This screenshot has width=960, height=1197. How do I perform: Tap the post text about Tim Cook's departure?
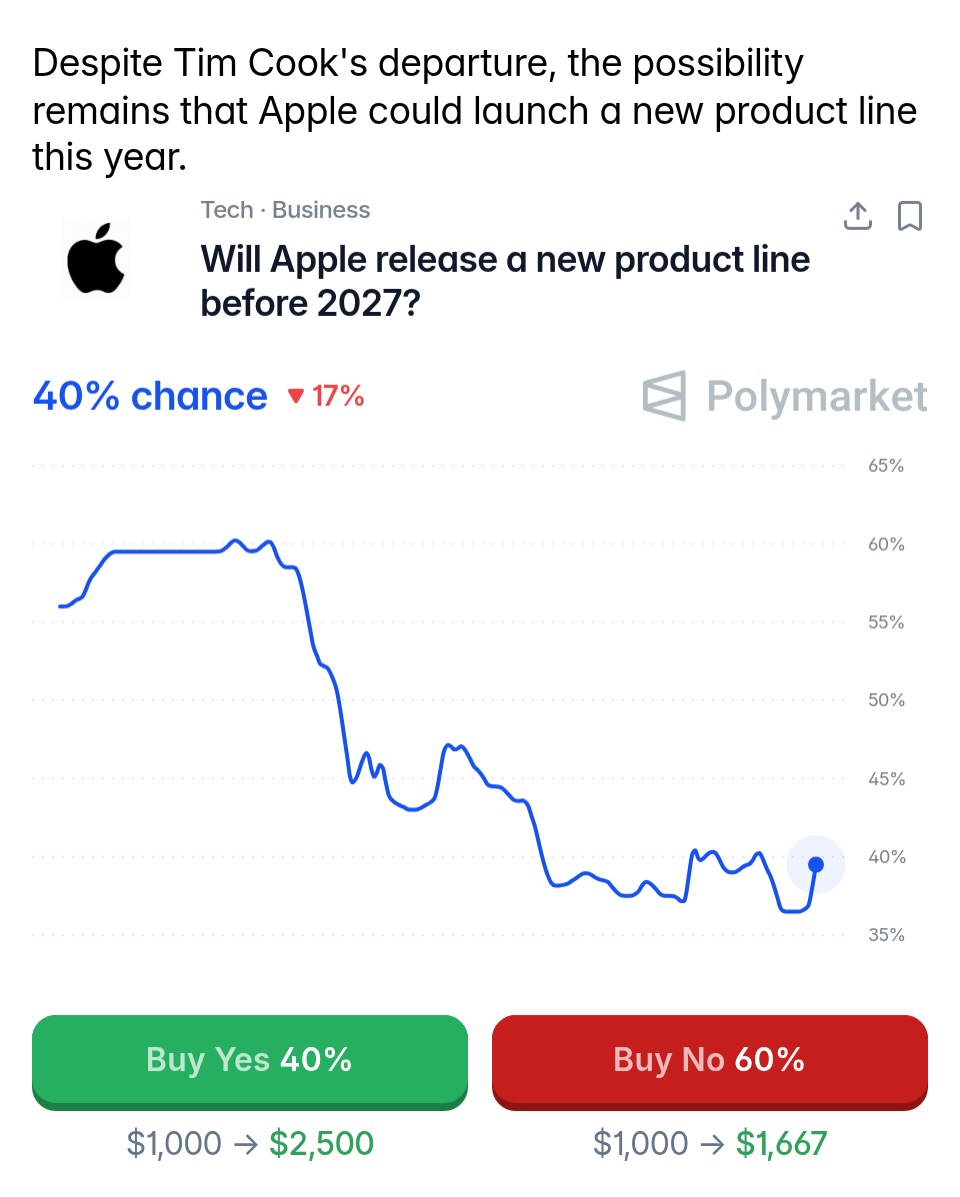(475, 110)
